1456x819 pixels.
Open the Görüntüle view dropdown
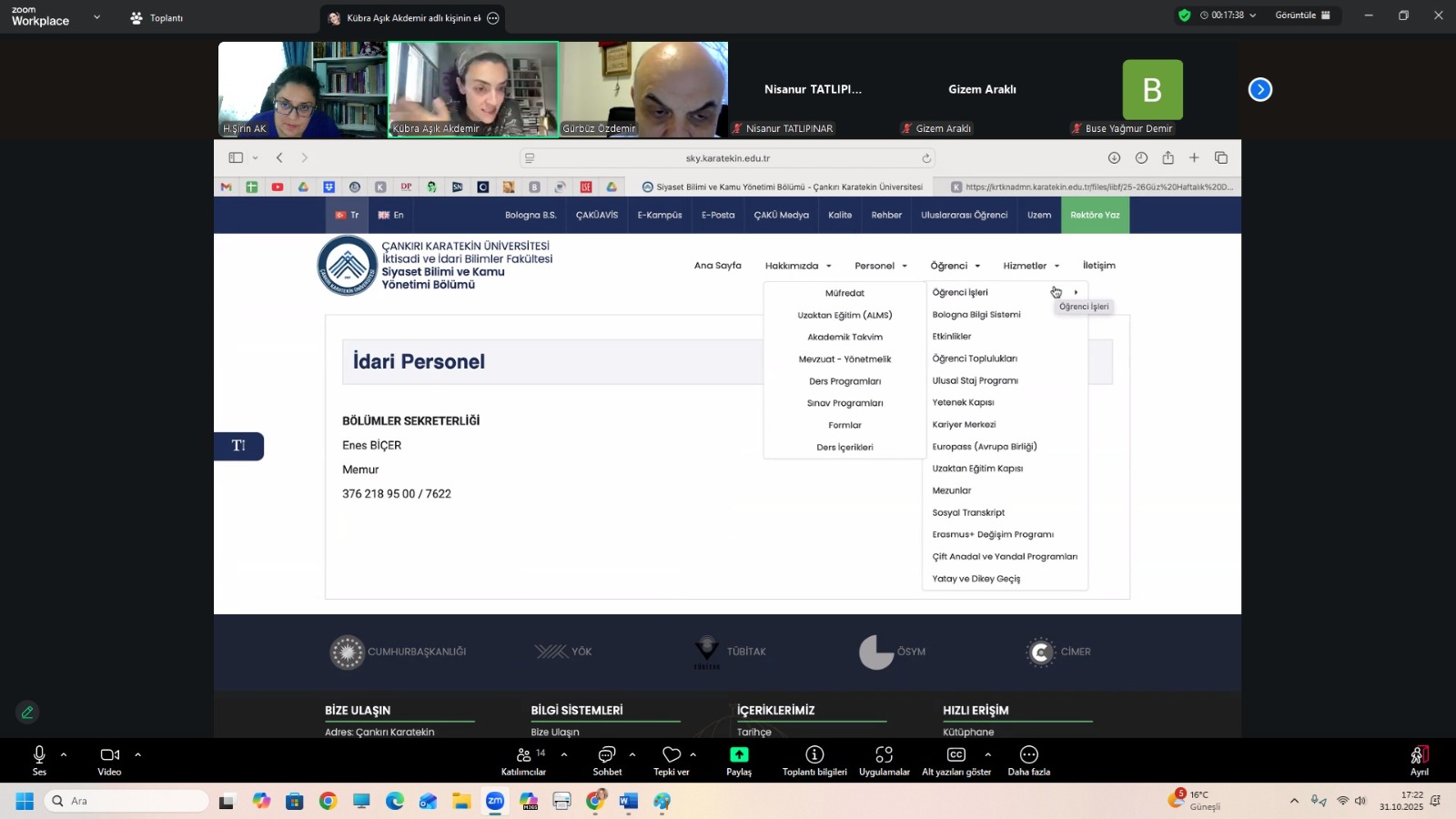coord(1302,15)
